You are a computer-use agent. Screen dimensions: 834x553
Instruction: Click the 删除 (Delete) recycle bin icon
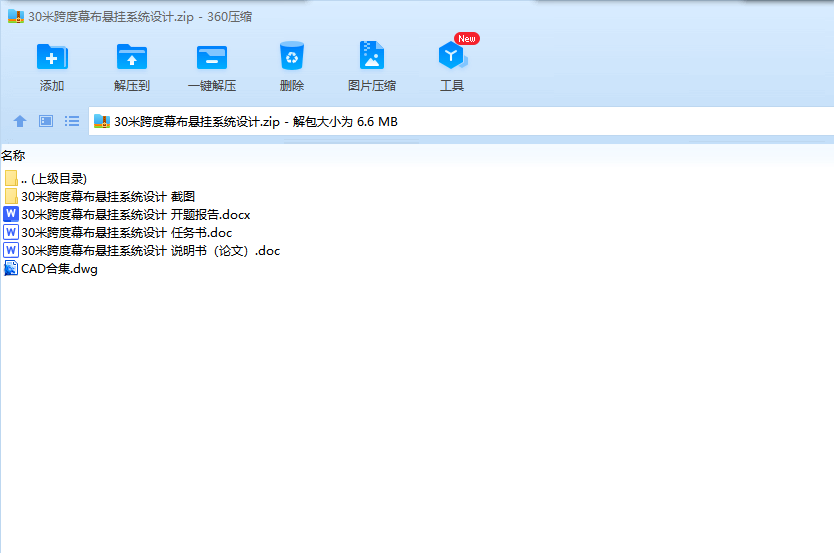291,56
